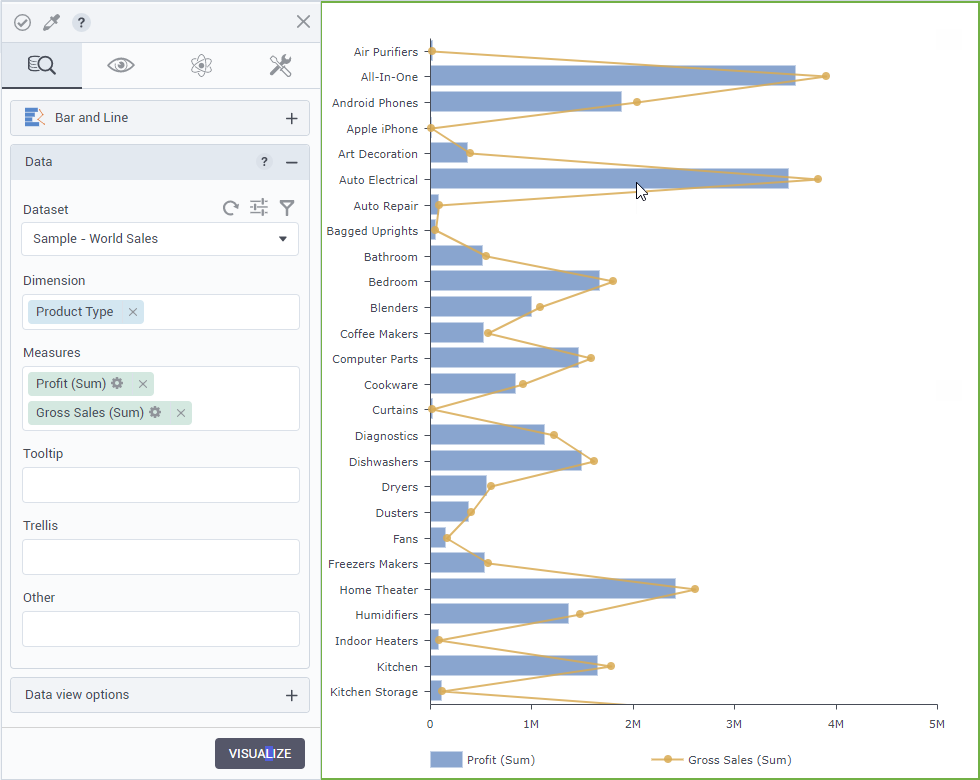The image size is (980, 780).
Task: Click the dataset filter funnel icon
Action: [x=287, y=208]
